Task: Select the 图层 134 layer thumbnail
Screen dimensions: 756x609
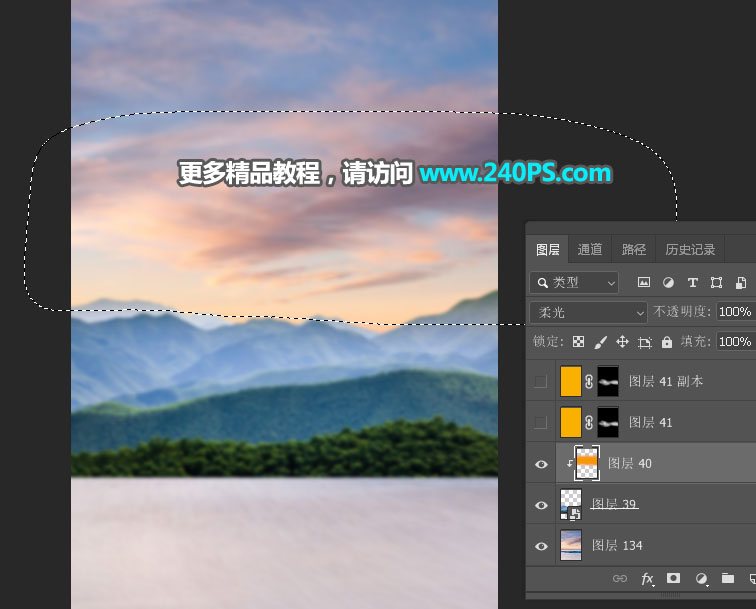Action: [571, 545]
